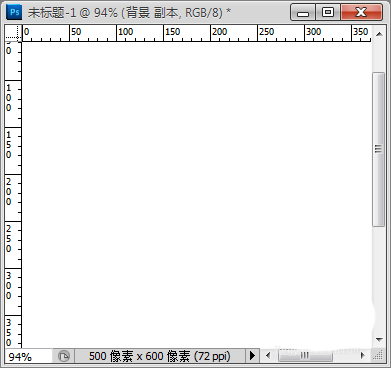Viewport: 391px width, 368px height.
Task: Click the 500 像素 x 600 像素 document info
Action: (x=160, y=356)
